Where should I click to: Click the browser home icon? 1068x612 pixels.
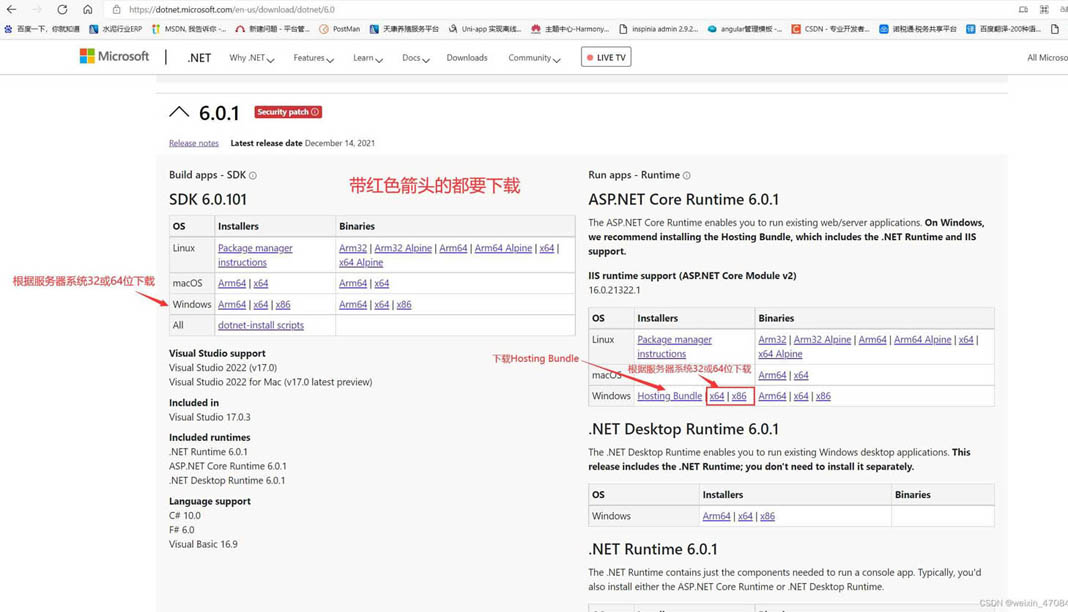(87, 9)
